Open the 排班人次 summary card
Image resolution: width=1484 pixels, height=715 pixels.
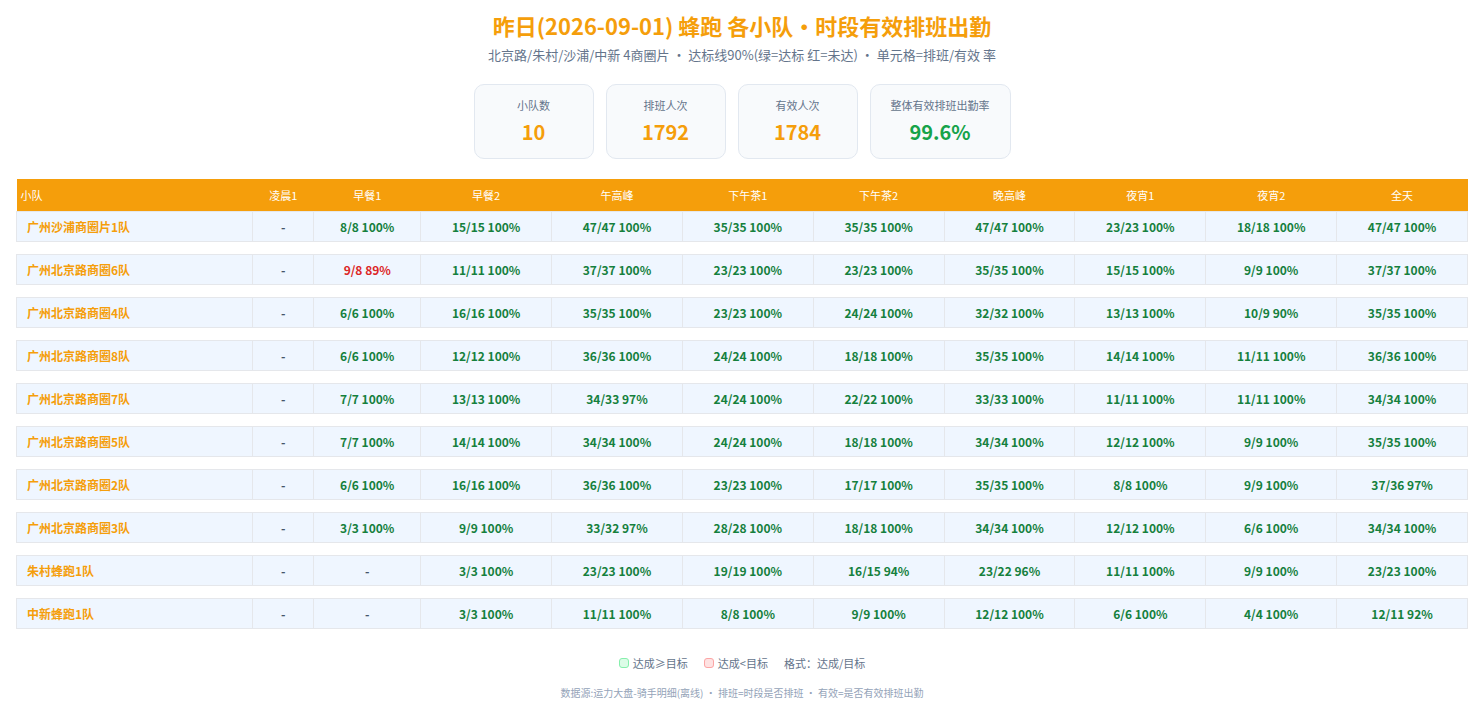point(665,121)
